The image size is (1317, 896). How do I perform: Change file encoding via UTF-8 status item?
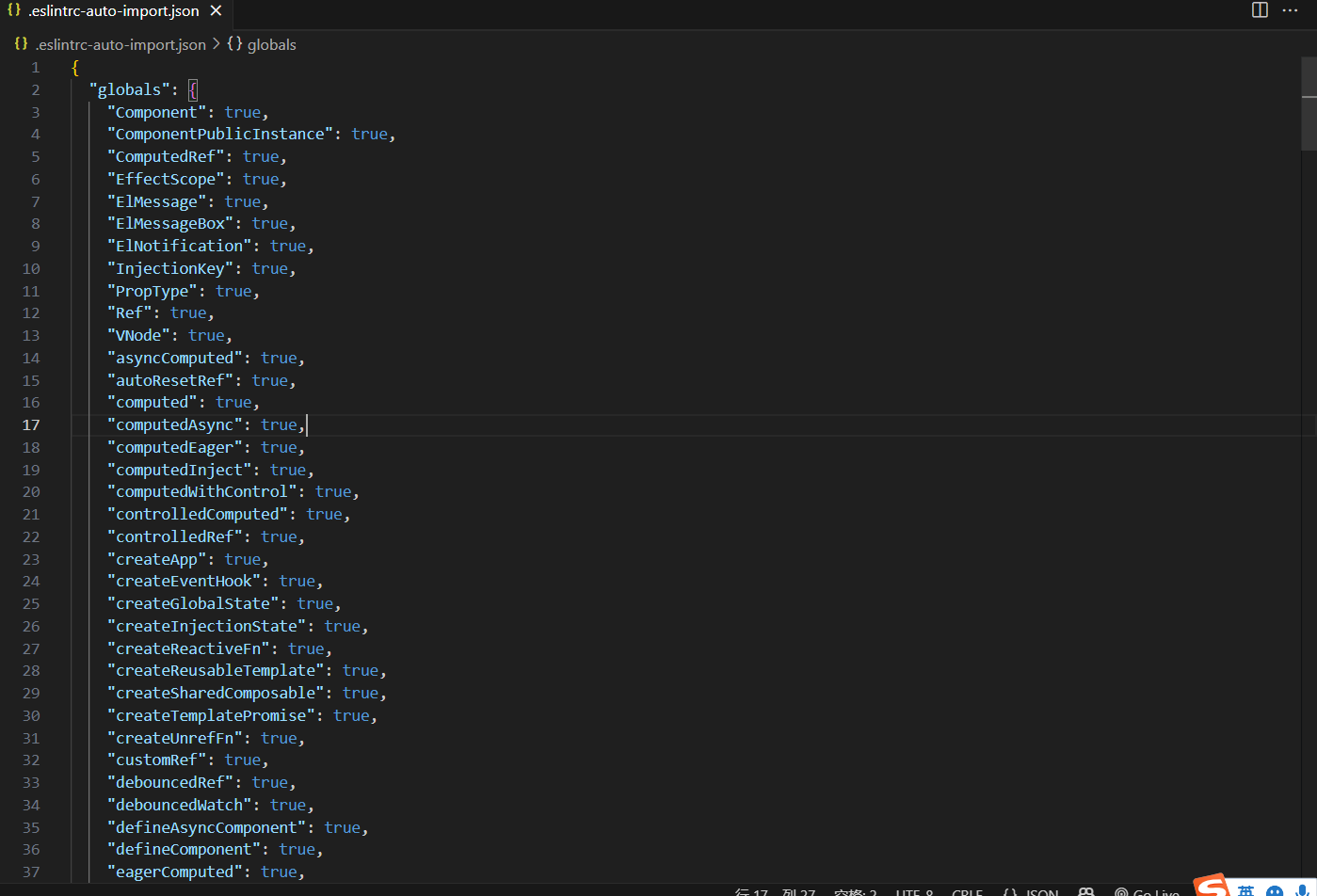pos(914,891)
